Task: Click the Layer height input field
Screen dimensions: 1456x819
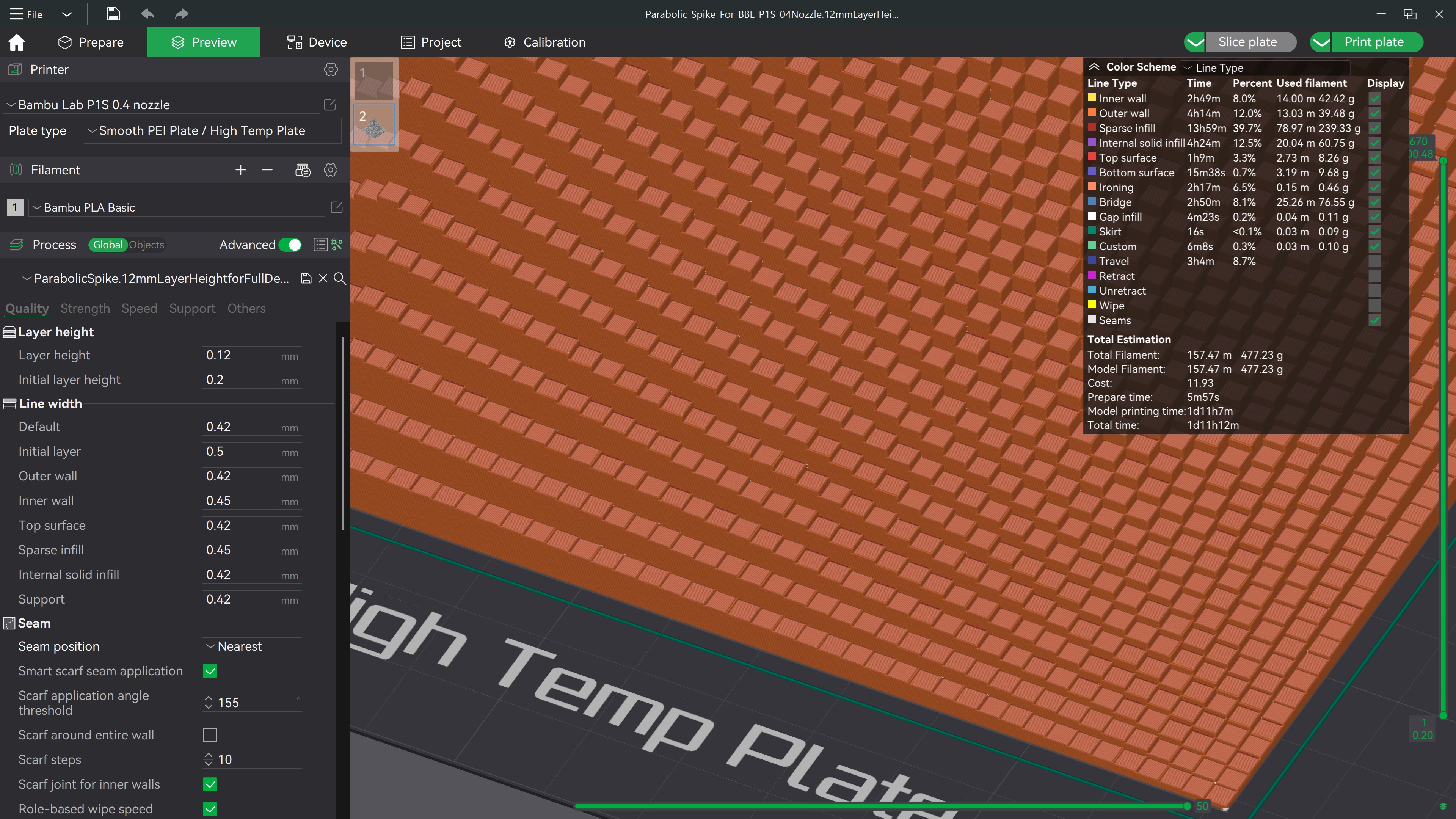Action: (x=251, y=355)
